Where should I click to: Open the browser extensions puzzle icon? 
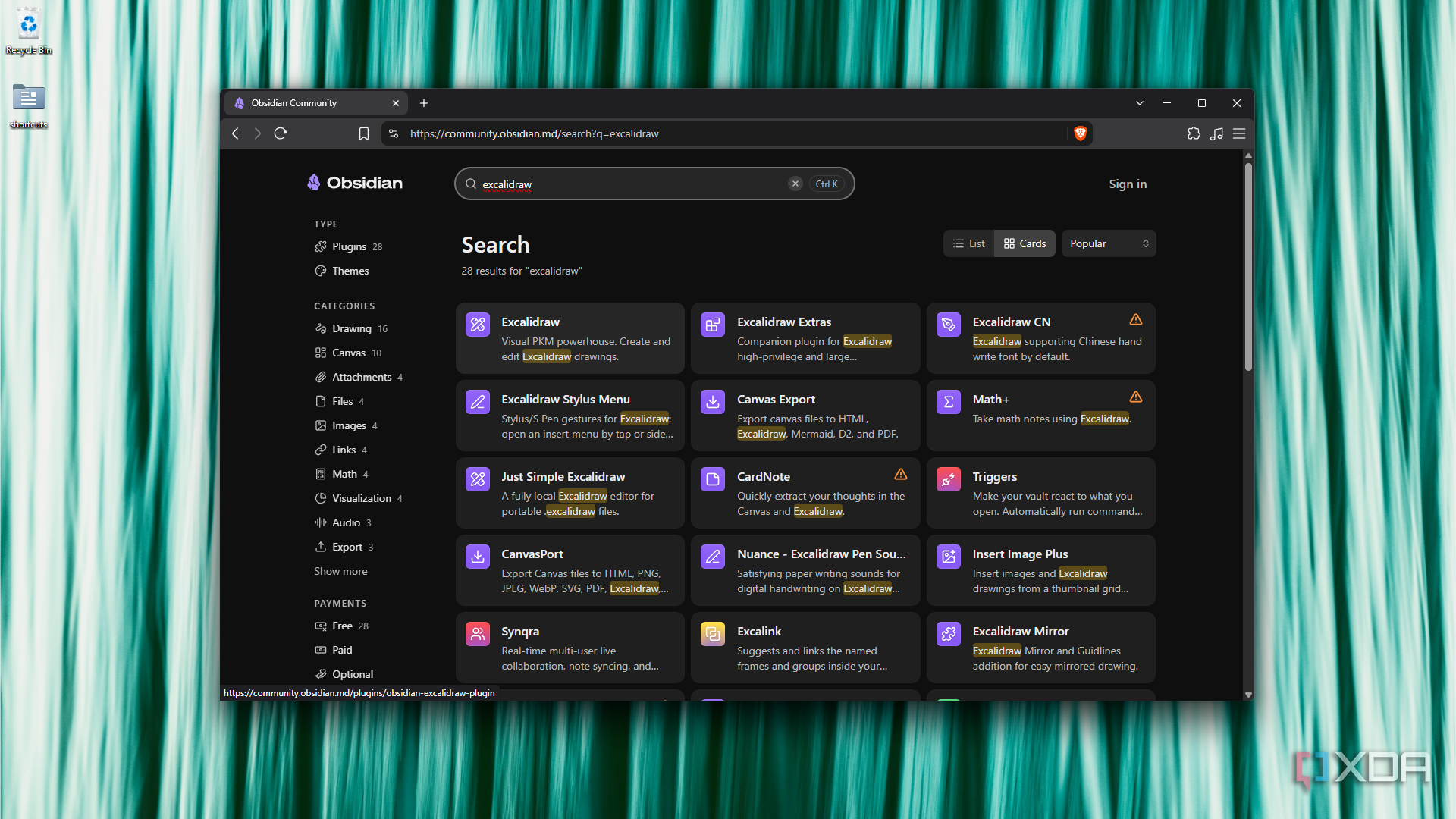click(1194, 133)
